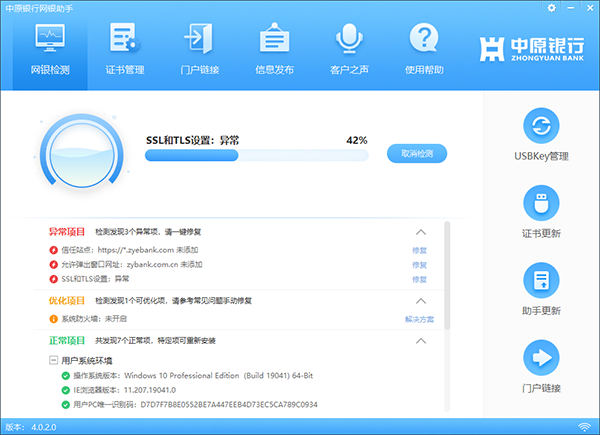The image size is (600, 435).
Task: Click the 42% progress value text
Action: tap(357, 140)
